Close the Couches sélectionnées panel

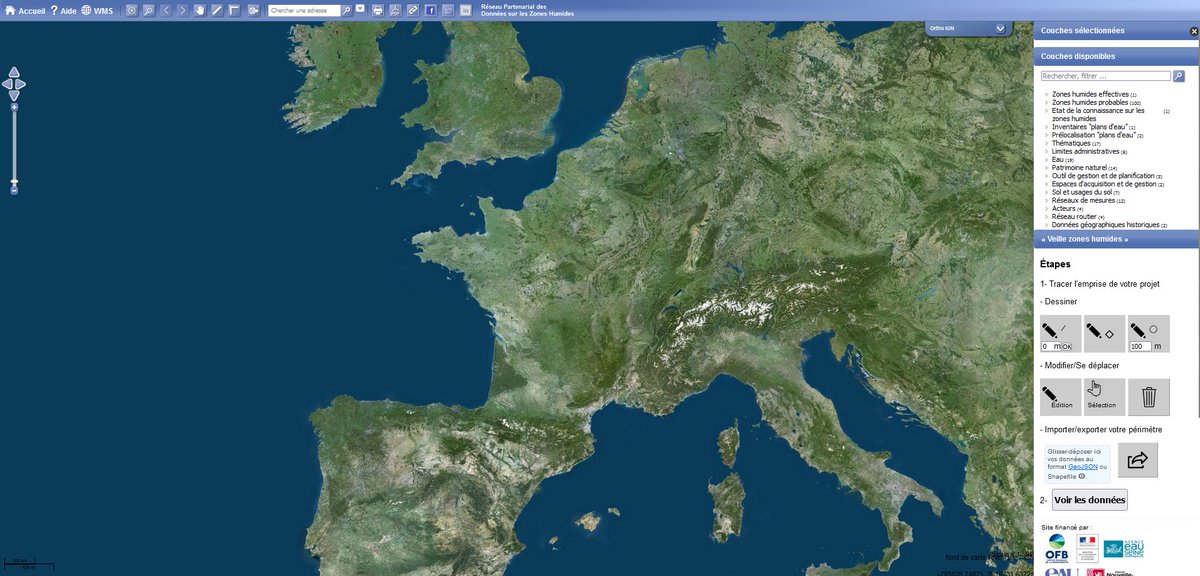(1193, 31)
